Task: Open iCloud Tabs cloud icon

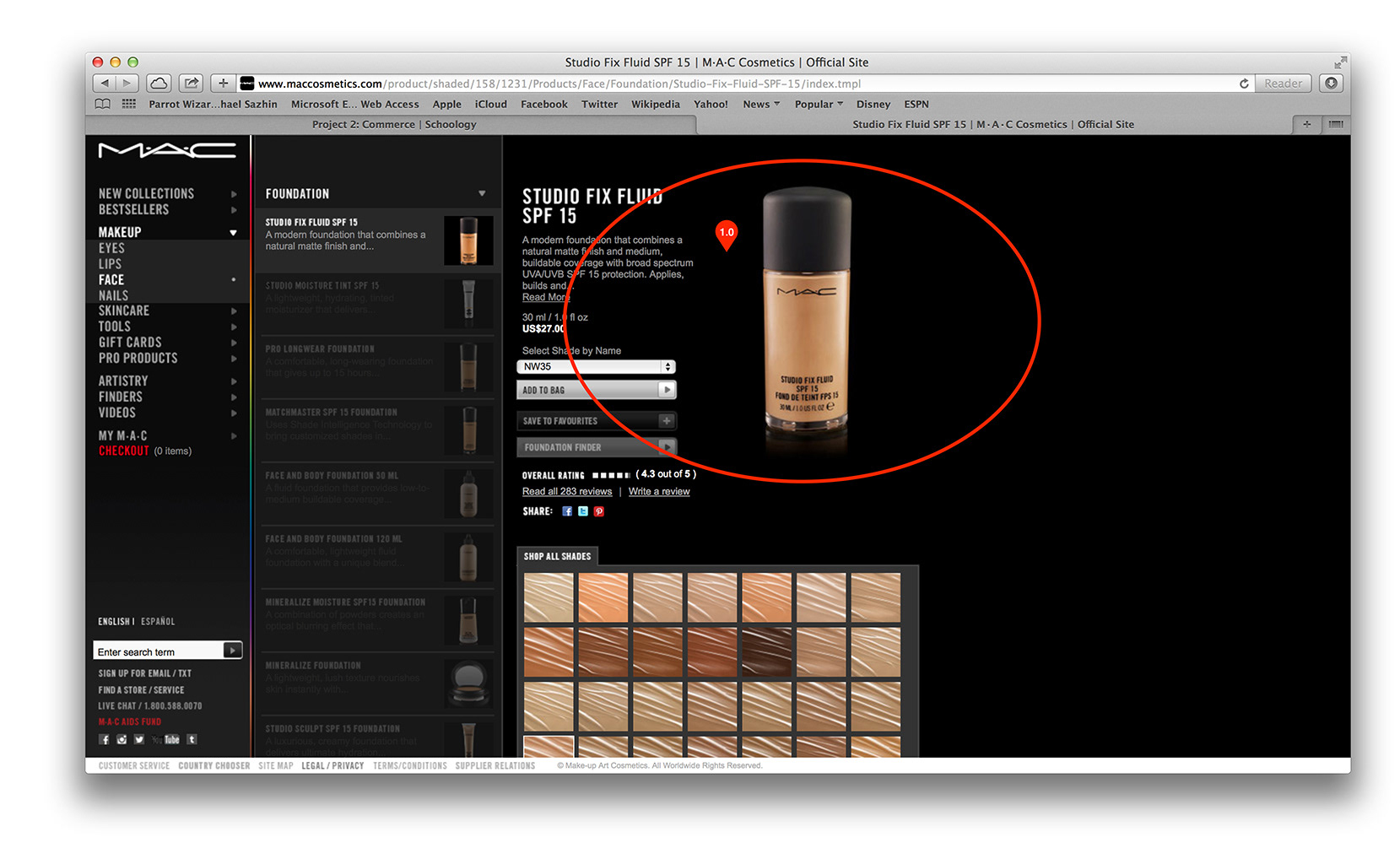Action: [159, 83]
